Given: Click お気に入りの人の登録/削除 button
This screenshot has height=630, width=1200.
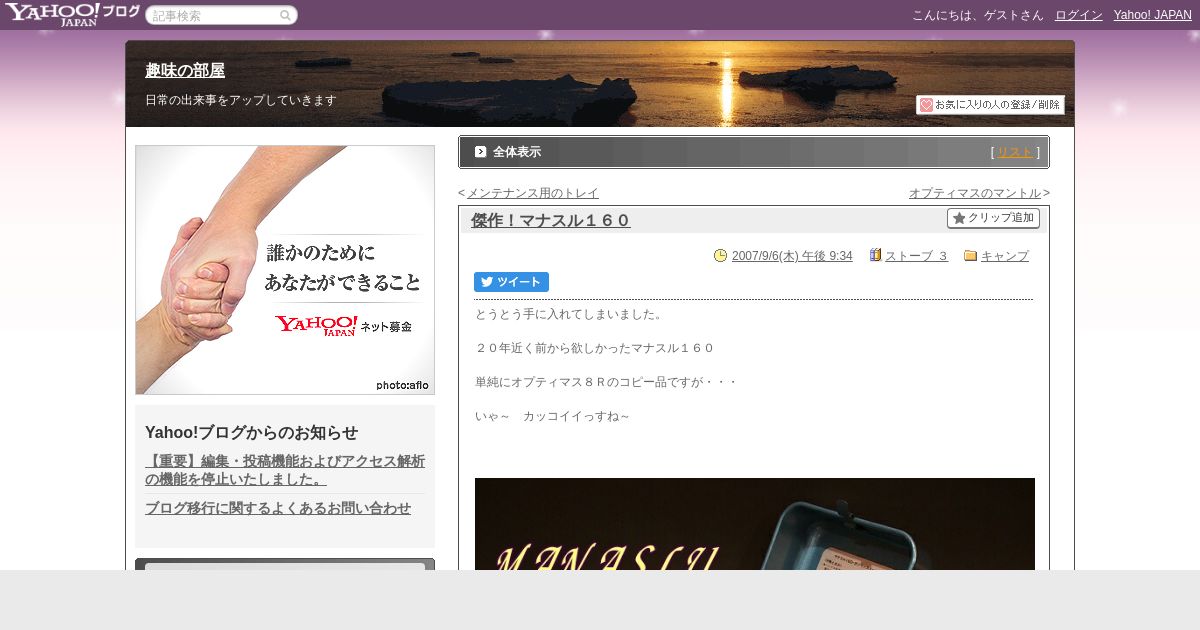Looking at the screenshot, I should point(990,105).
